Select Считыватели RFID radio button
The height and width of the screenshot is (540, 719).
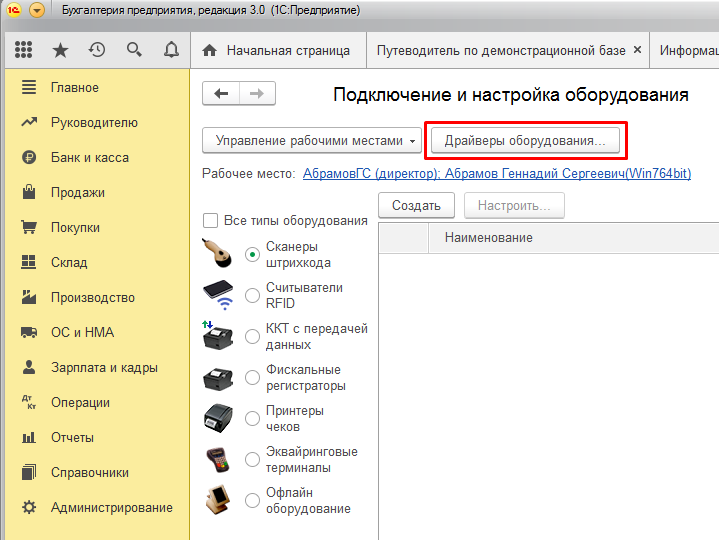point(252,295)
